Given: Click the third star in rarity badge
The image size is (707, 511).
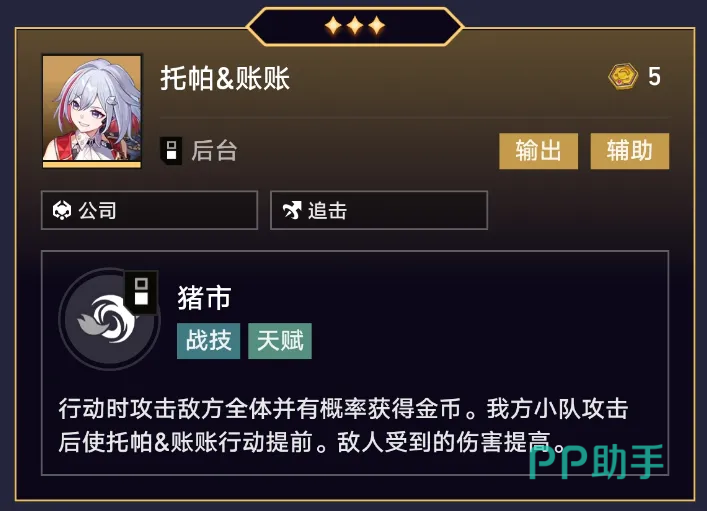Looking at the screenshot, I should pyautogui.click(x=376, y=26).
